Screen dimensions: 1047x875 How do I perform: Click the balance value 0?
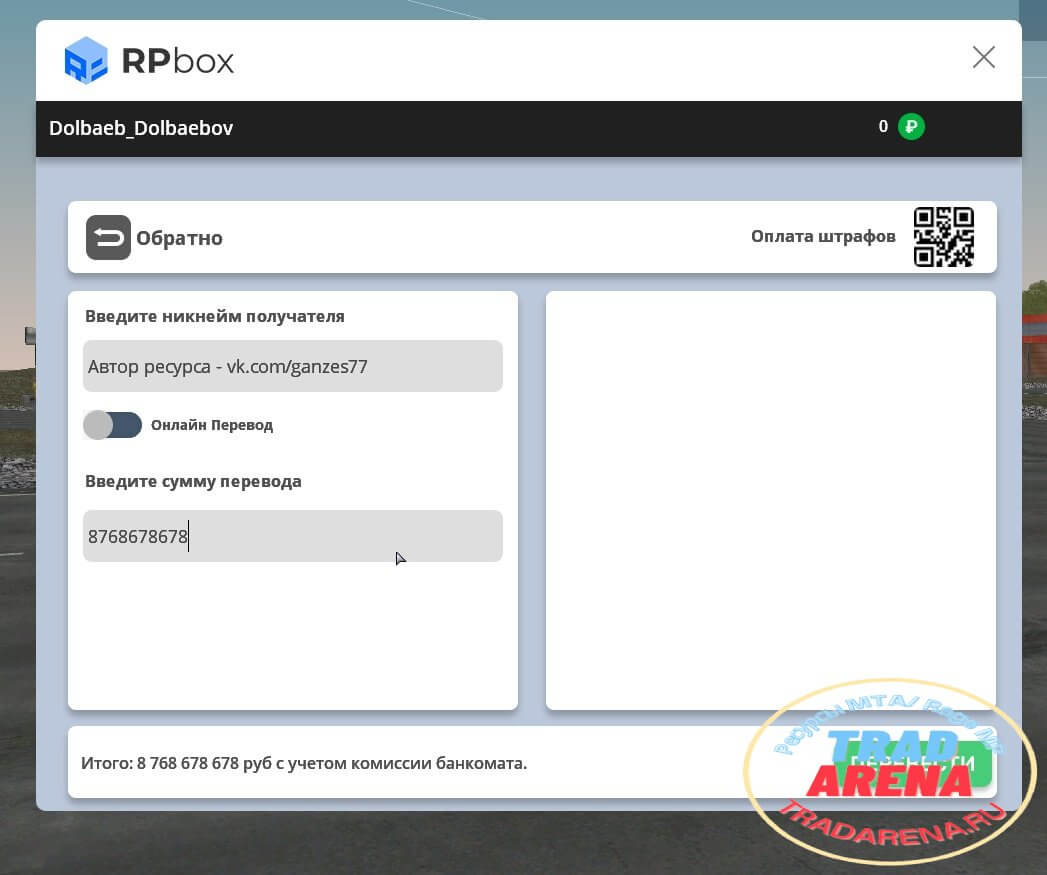tap(883, 126)
